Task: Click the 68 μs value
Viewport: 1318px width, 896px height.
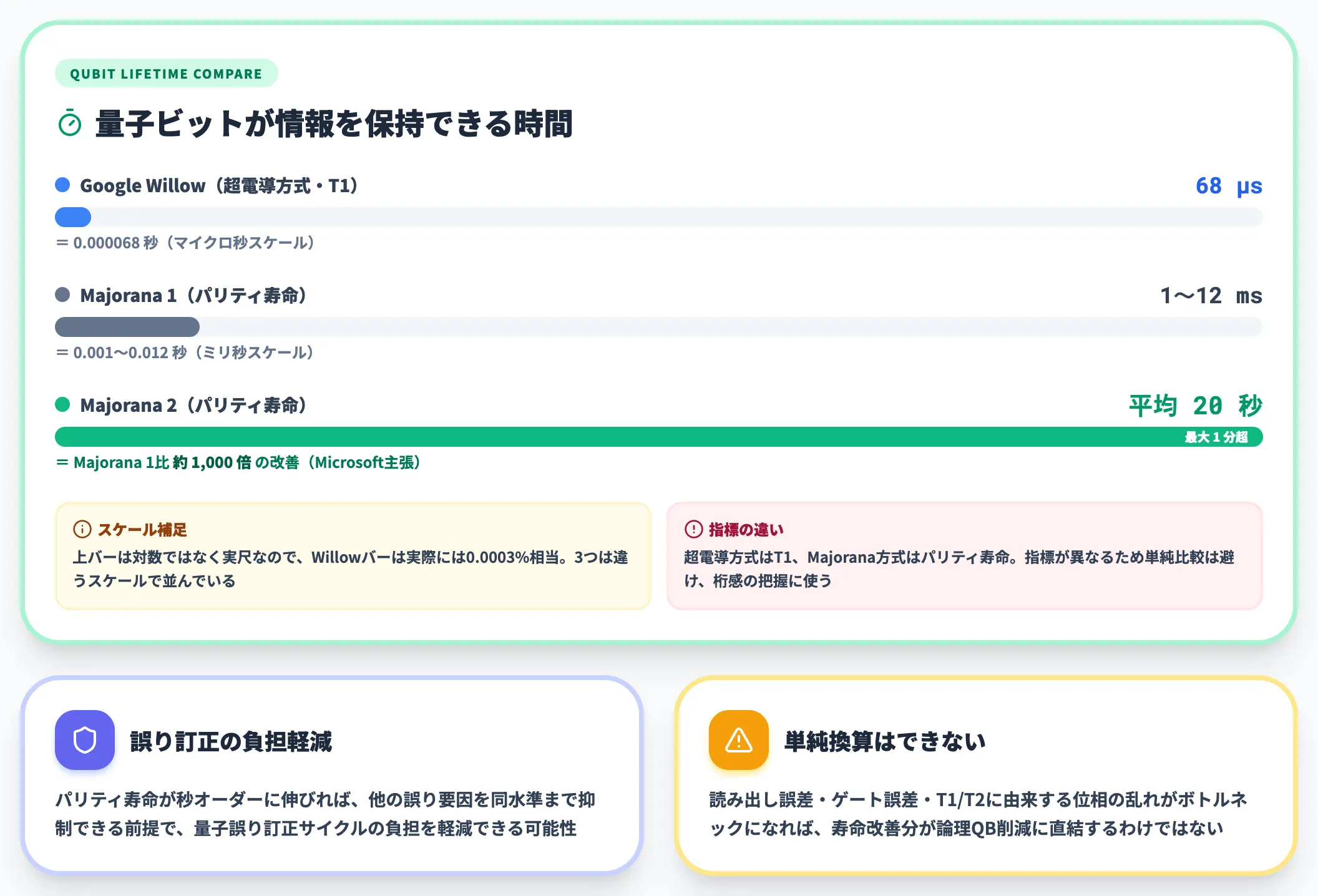Action: [1229, 186]
